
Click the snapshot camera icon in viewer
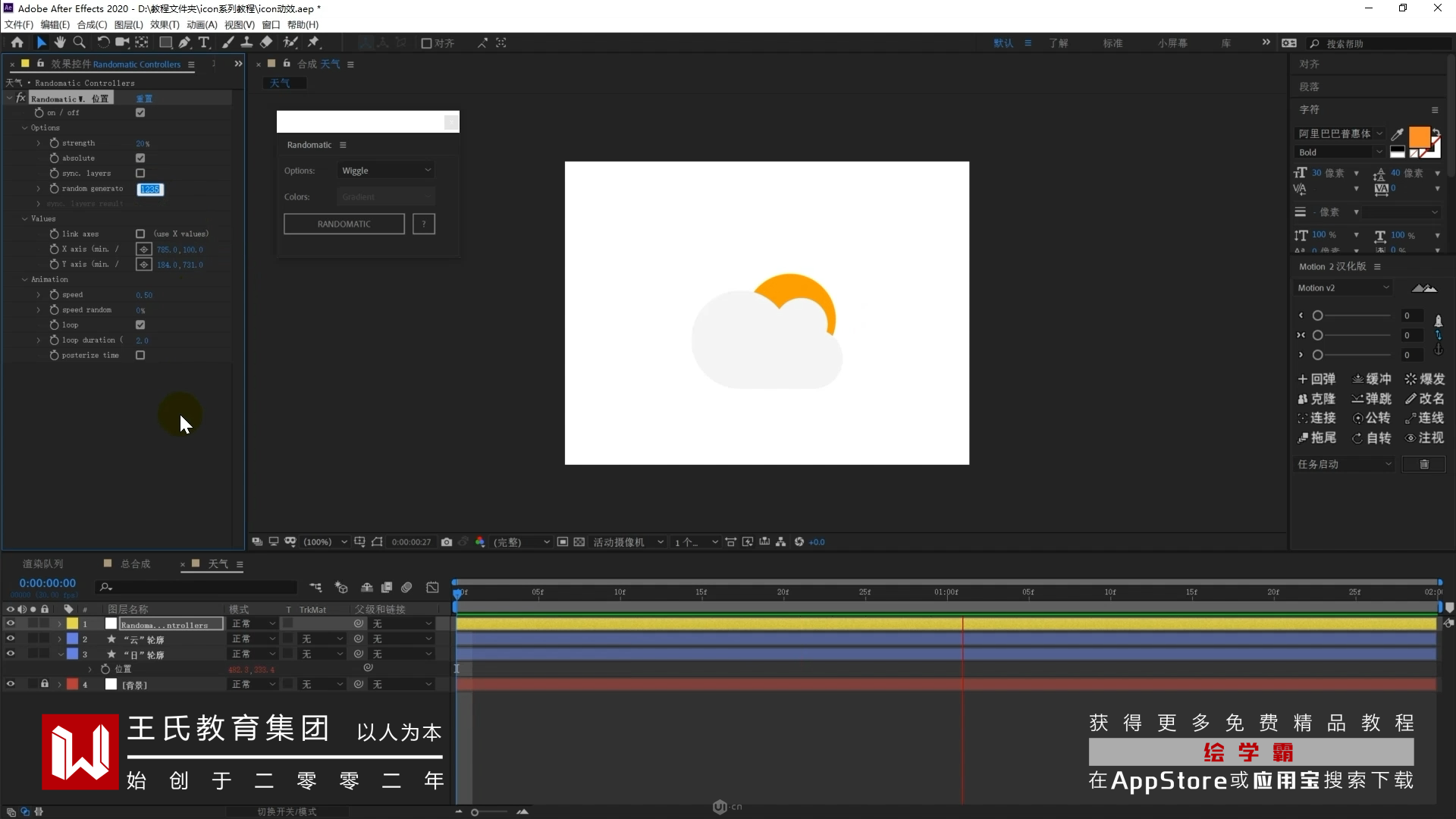click(x=447, y=541)
